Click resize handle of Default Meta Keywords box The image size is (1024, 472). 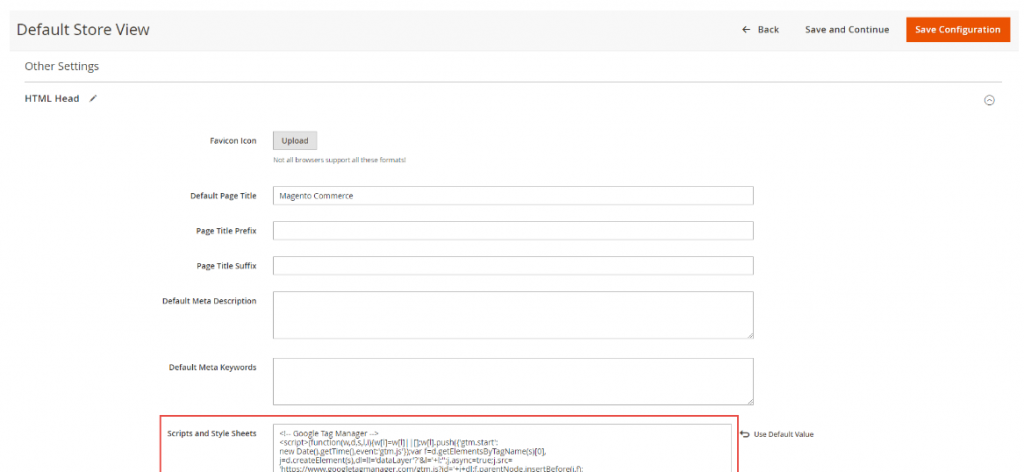(x=749, y=400)
